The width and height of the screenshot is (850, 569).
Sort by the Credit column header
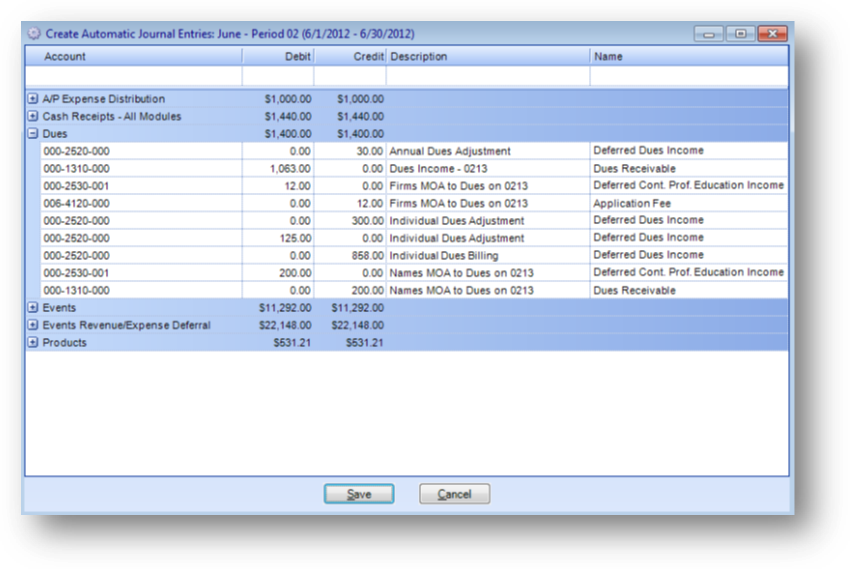coord(350,56)
